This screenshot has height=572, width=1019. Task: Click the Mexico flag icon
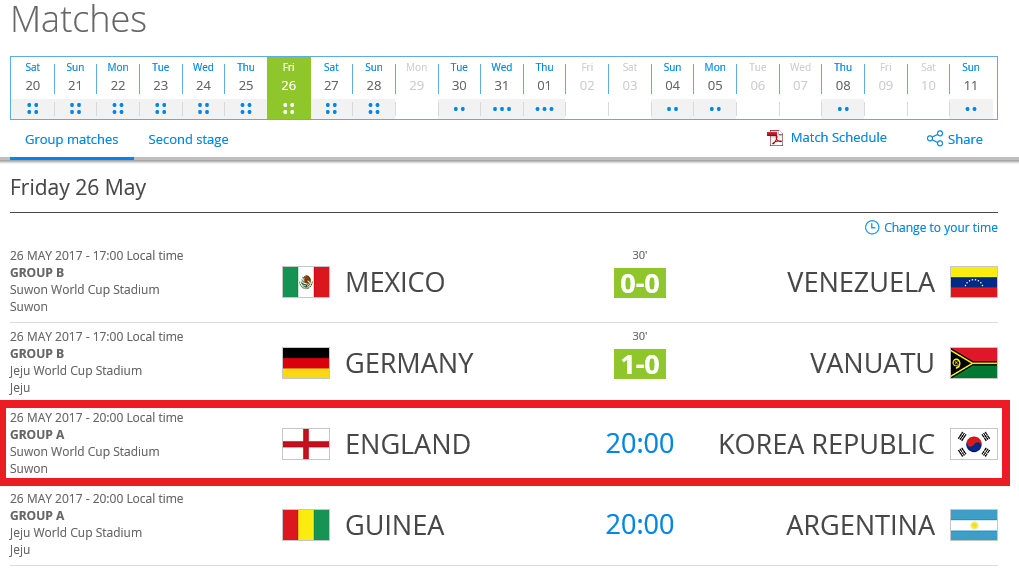[x=305, y=282]
